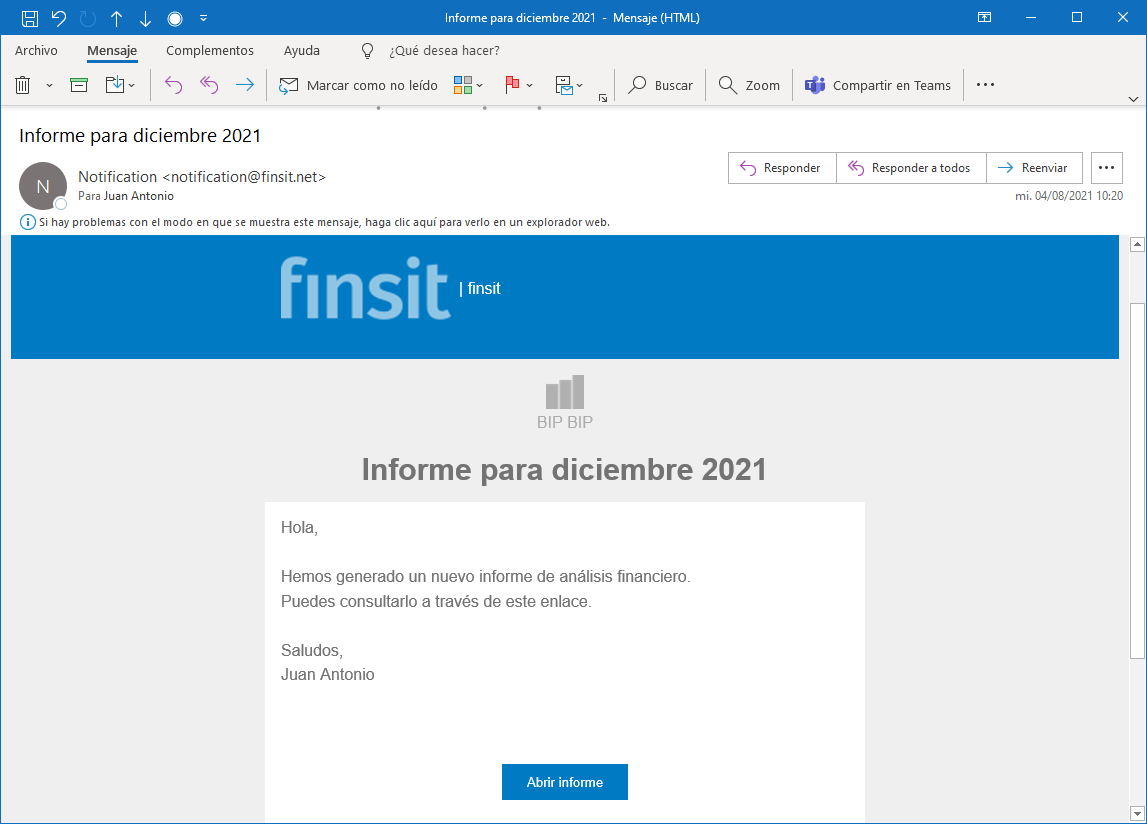
Task: Click the sender avatar N circle
Action: pos(43,186)
